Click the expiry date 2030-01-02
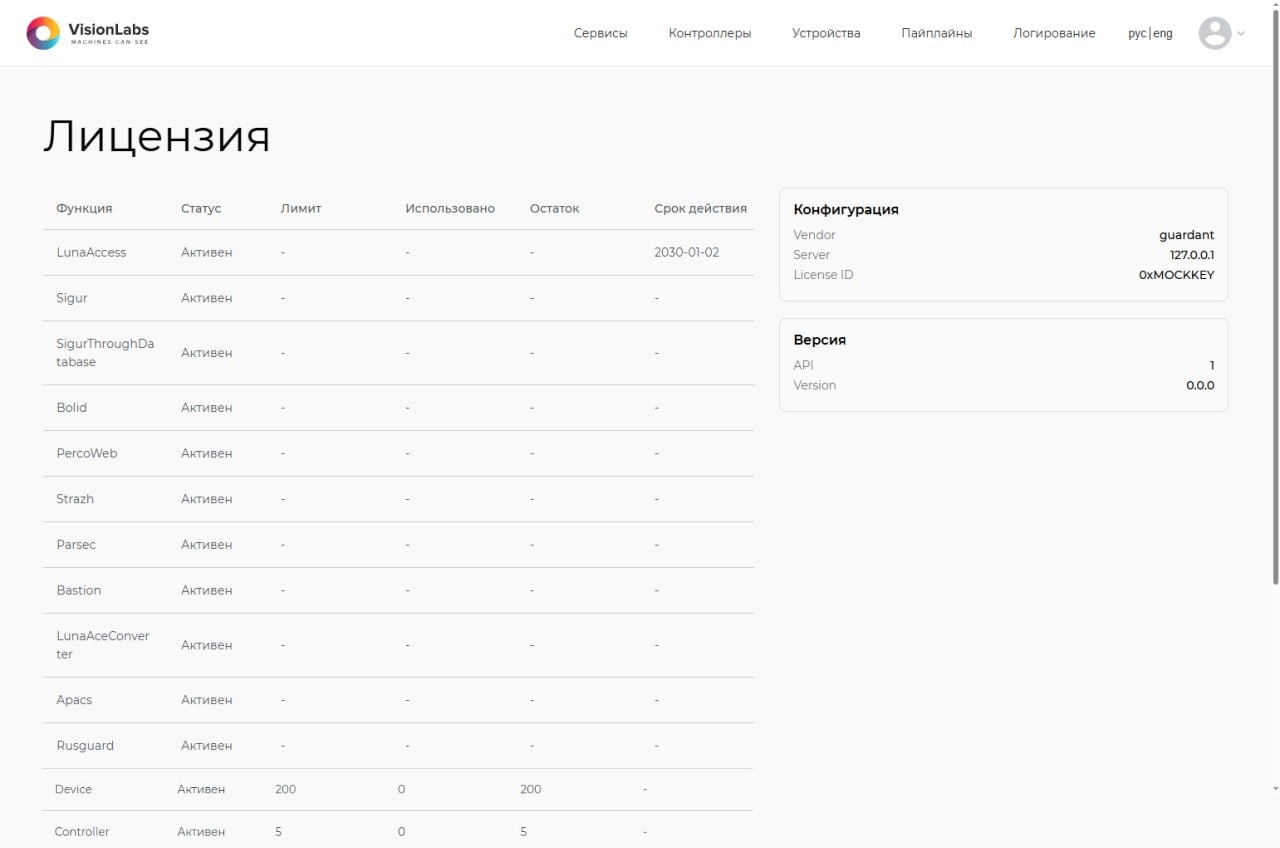 (x=687, y=252)
